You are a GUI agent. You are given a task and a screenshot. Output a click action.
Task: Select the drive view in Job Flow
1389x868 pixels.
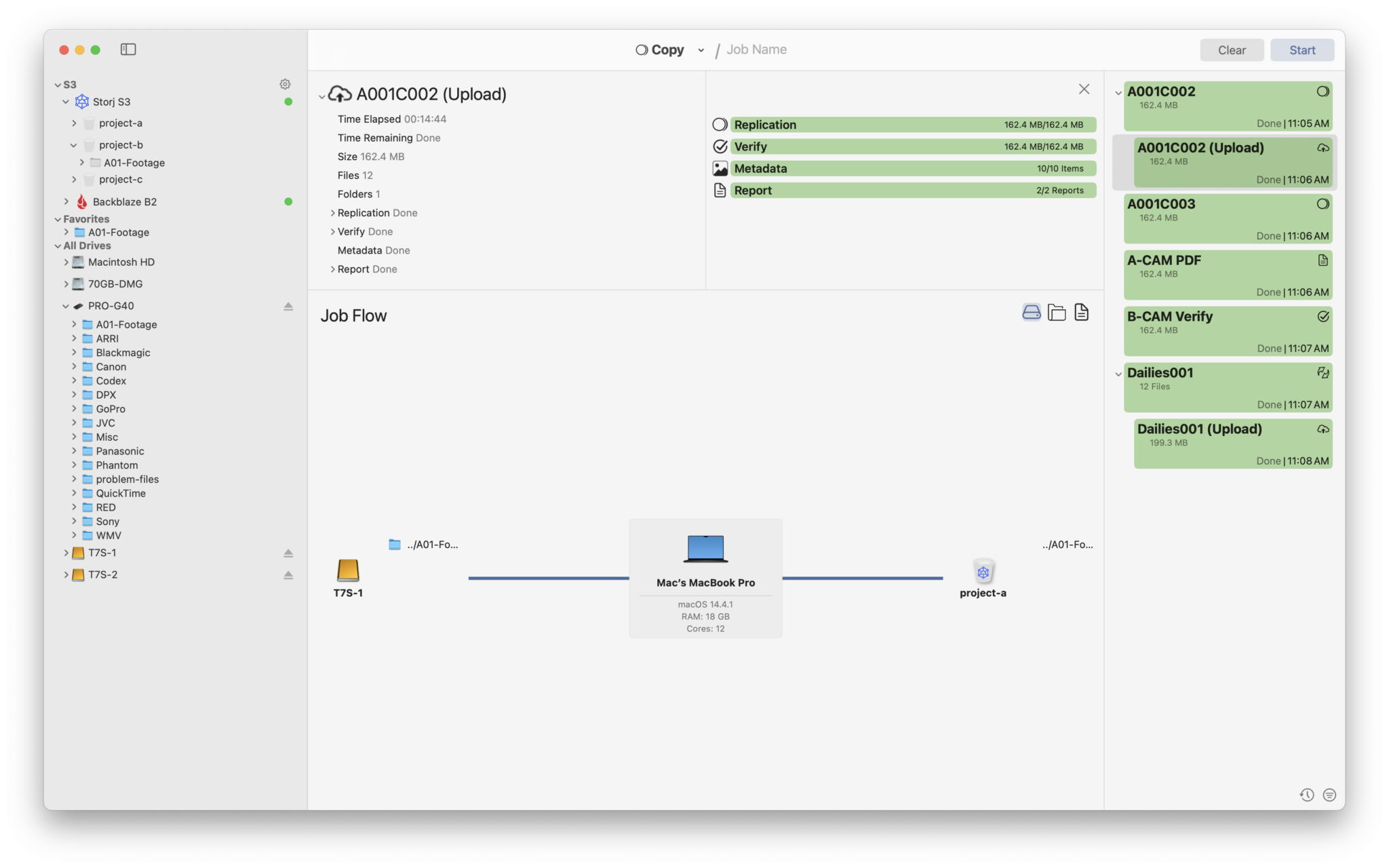[x=1031, y=312]
